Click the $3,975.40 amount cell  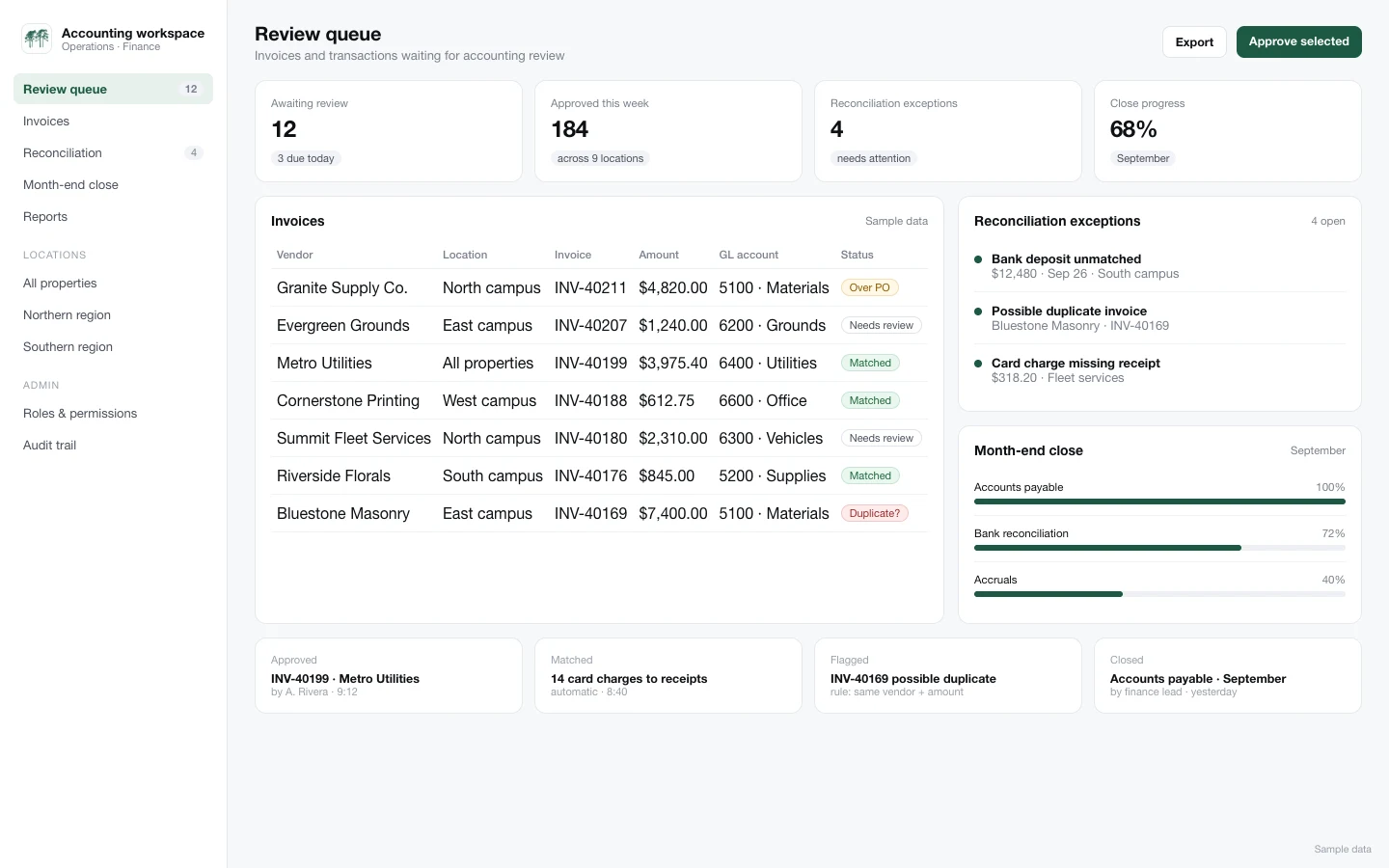673,364
